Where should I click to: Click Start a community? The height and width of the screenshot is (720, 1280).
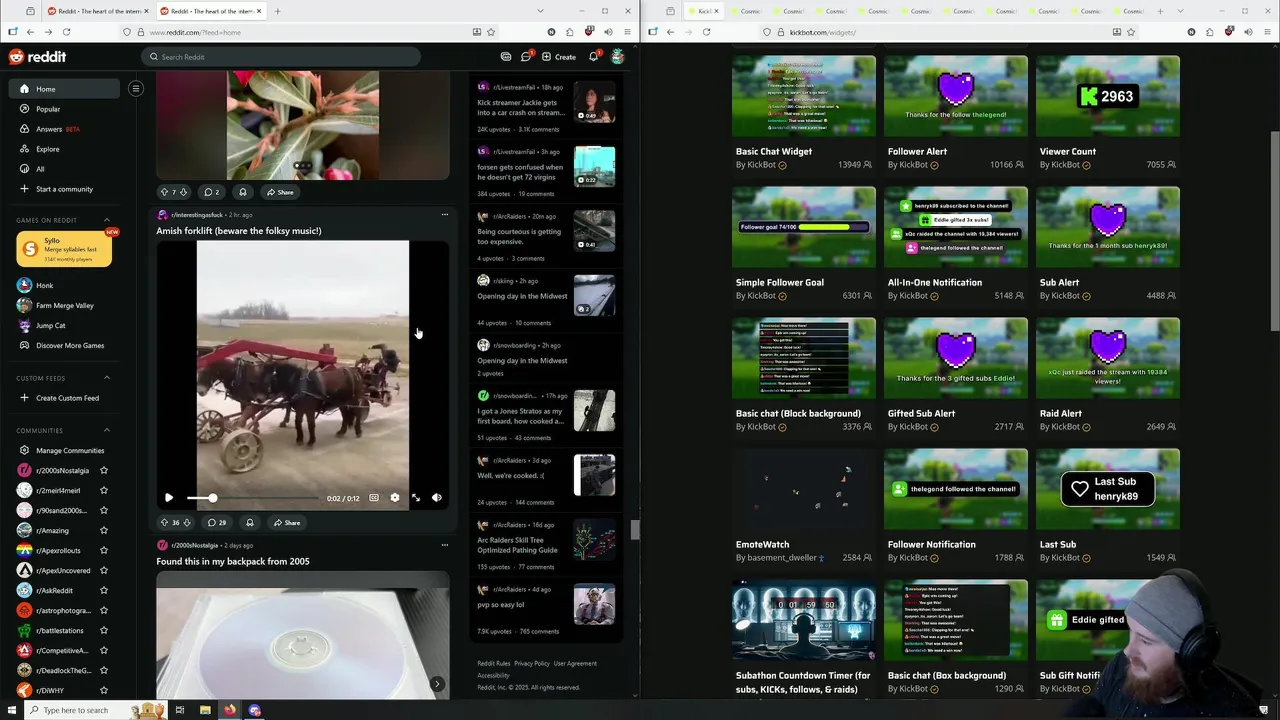64,189
